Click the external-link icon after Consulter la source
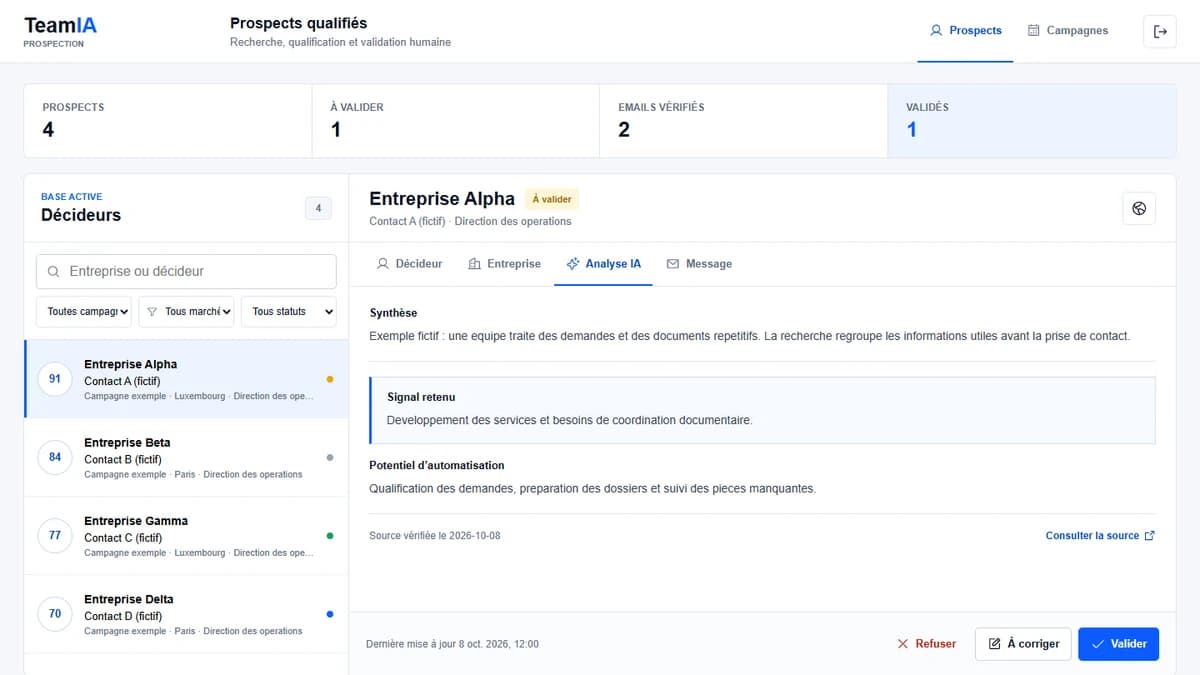This screenshot has height=675, width=1200. click(1149, 536)
